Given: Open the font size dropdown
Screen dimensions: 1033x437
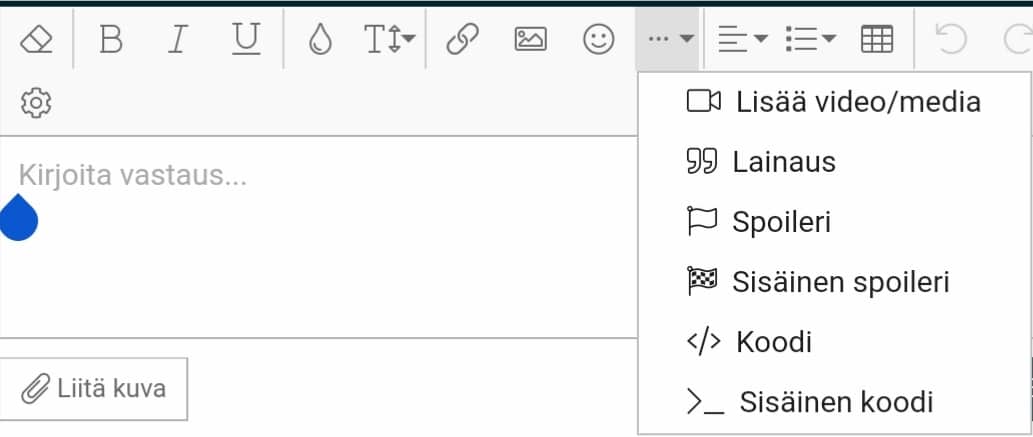Looking at the screenshot, I should pyautogui.click(x=390, y=40).
